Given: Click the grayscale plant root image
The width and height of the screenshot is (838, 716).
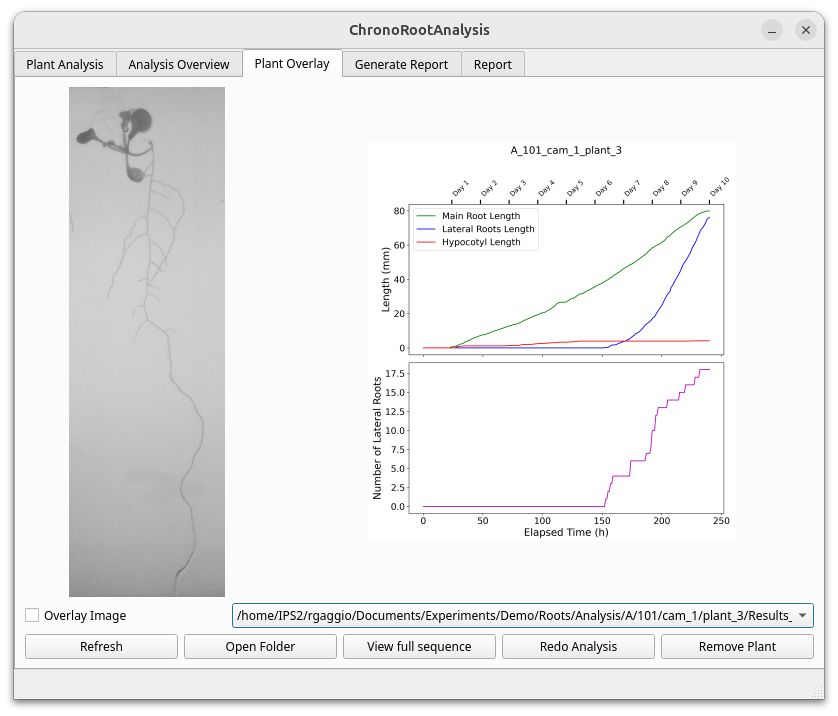Looking at the screenshot, I should tap(147, 342).
